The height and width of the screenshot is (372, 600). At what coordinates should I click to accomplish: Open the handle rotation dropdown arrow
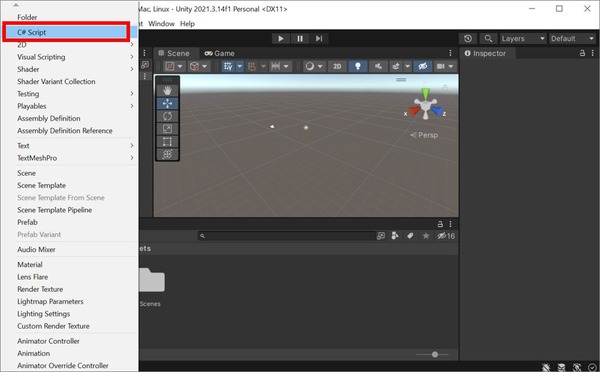pos(205,66)
